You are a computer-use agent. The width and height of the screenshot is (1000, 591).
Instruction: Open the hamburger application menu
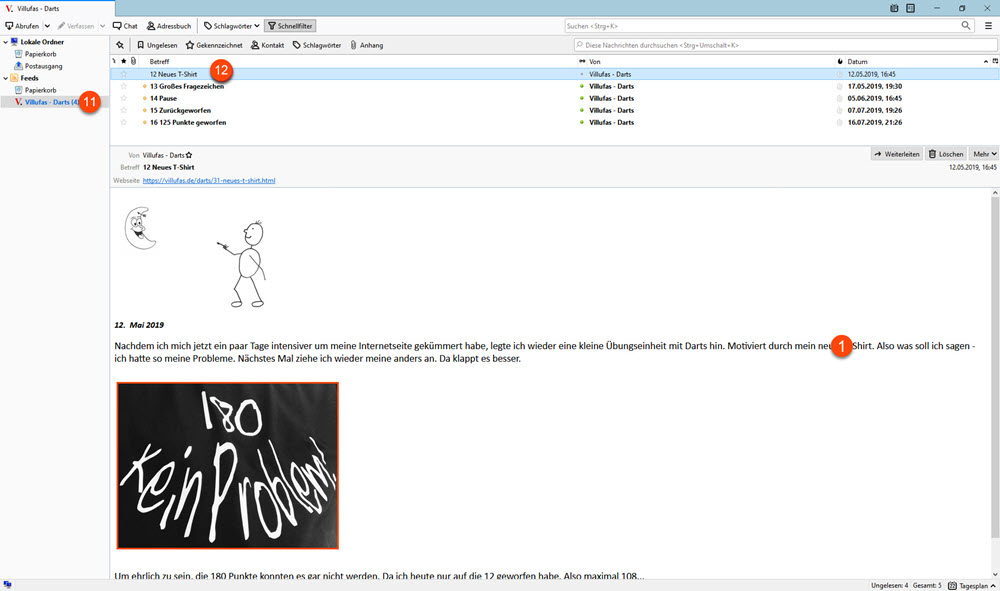pyautogui.click(x=988, y=25)
